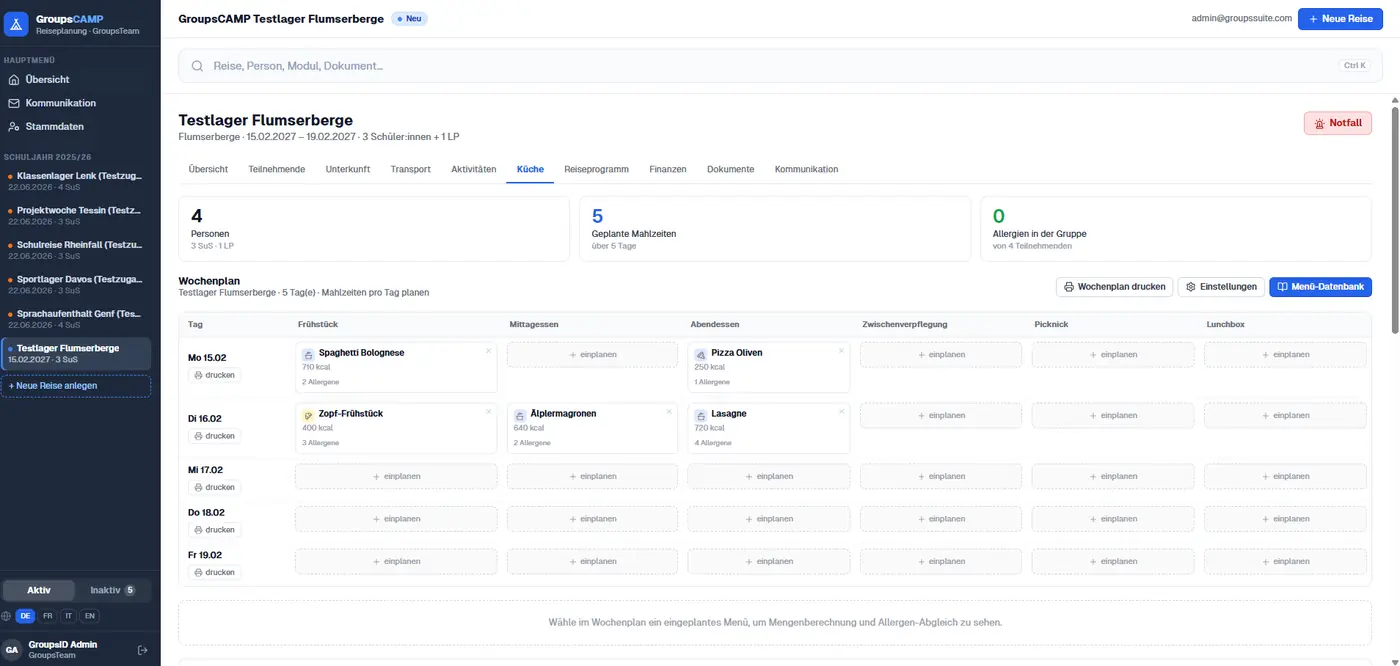Select the IT language option
Screen dimensions: 1400x666
pos(68,616)
